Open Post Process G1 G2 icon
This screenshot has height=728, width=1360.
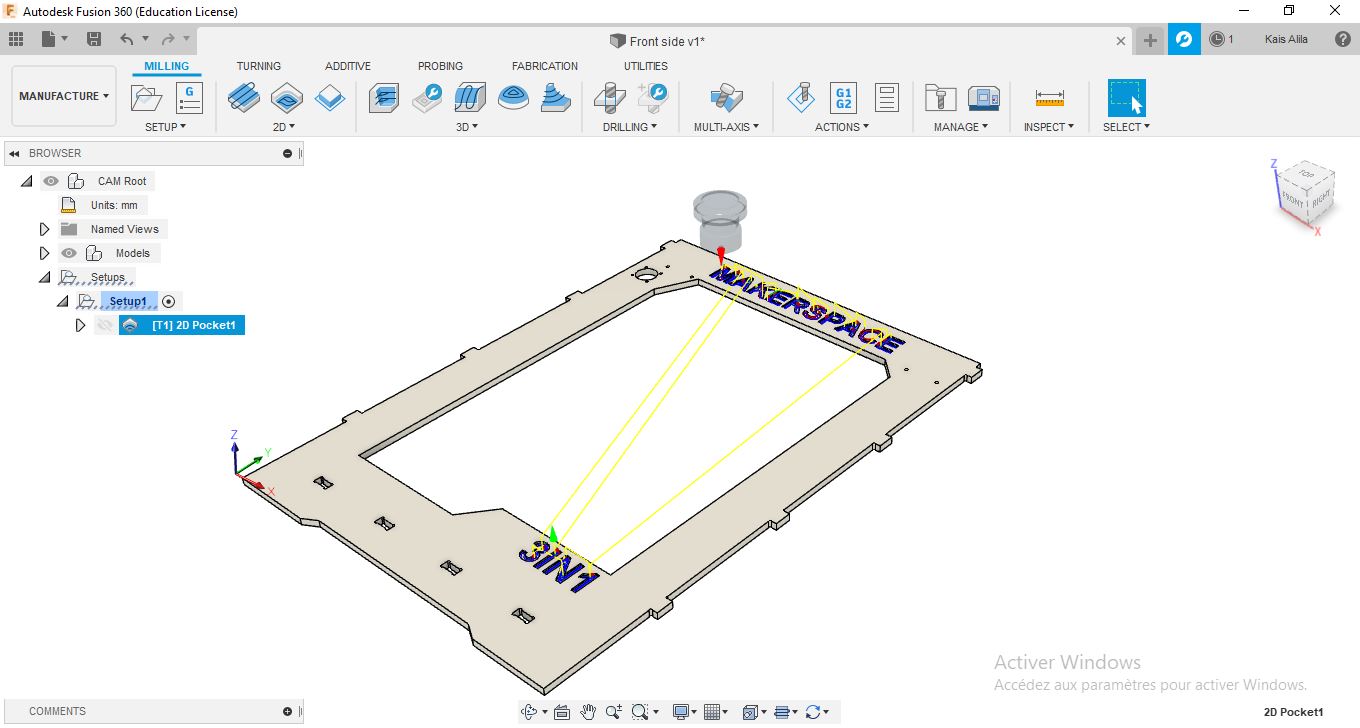coord(843,98)
